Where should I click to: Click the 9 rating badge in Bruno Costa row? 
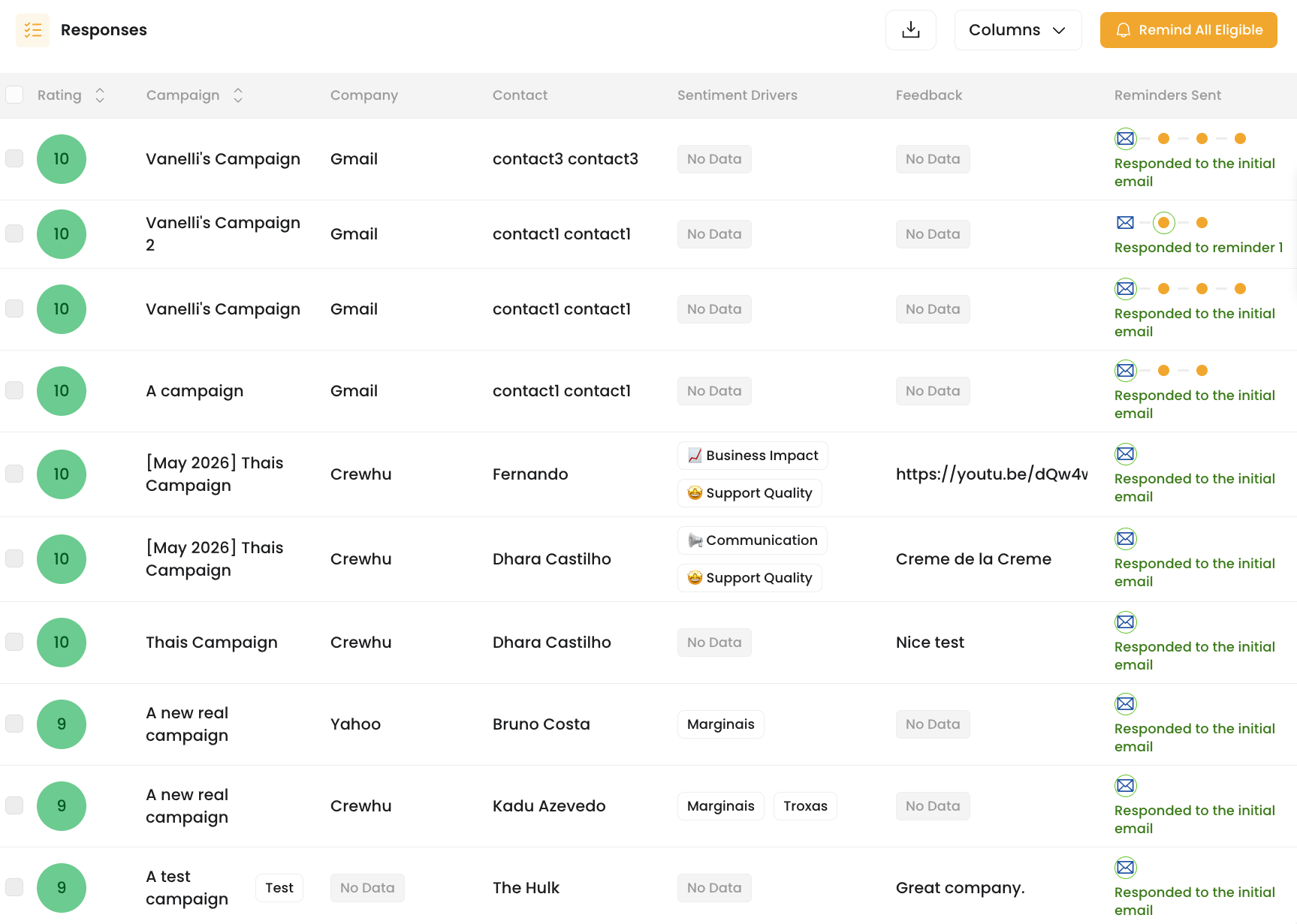pyautogui.click(x=62, y=724)
